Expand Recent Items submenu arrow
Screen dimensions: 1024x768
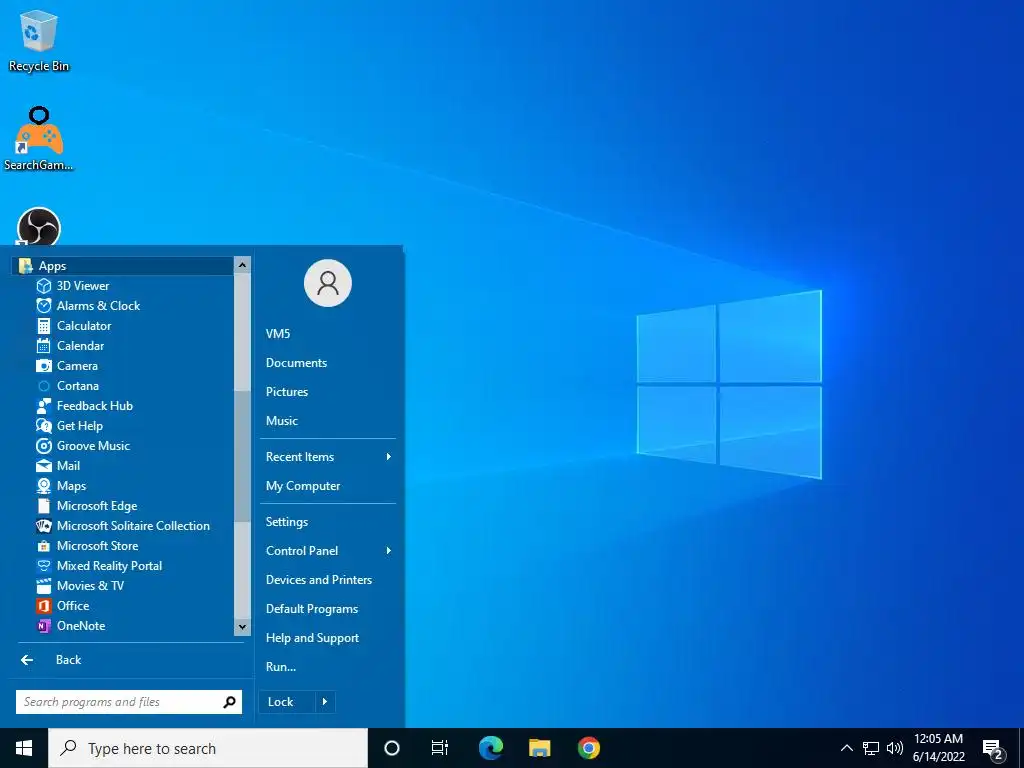pyautogui.click(x=389, y=457)
